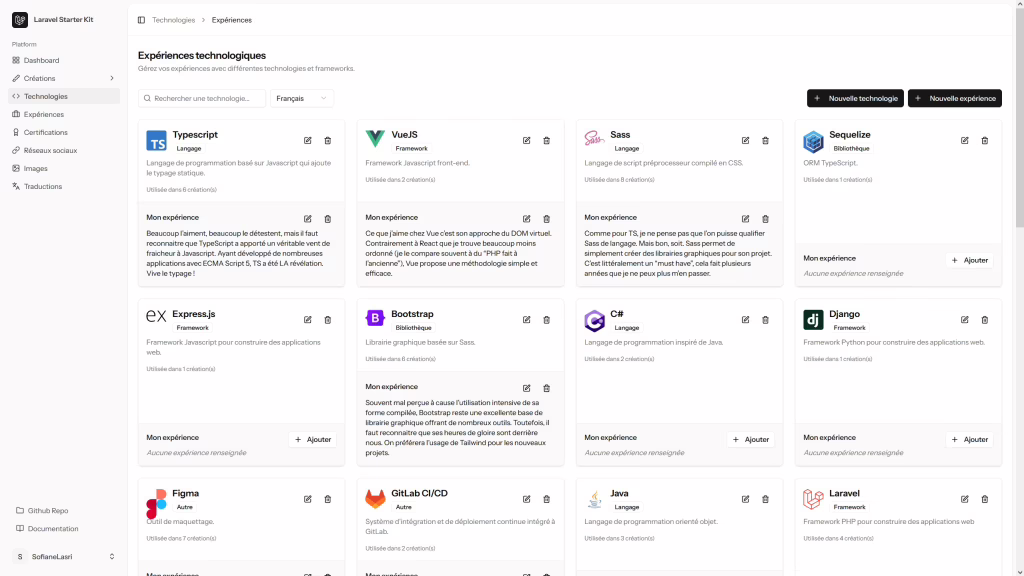The height and width of the screenshot is (576, 1024).
Task: Open the SofianeLasri account menu
Action: [x=63, y=557]
